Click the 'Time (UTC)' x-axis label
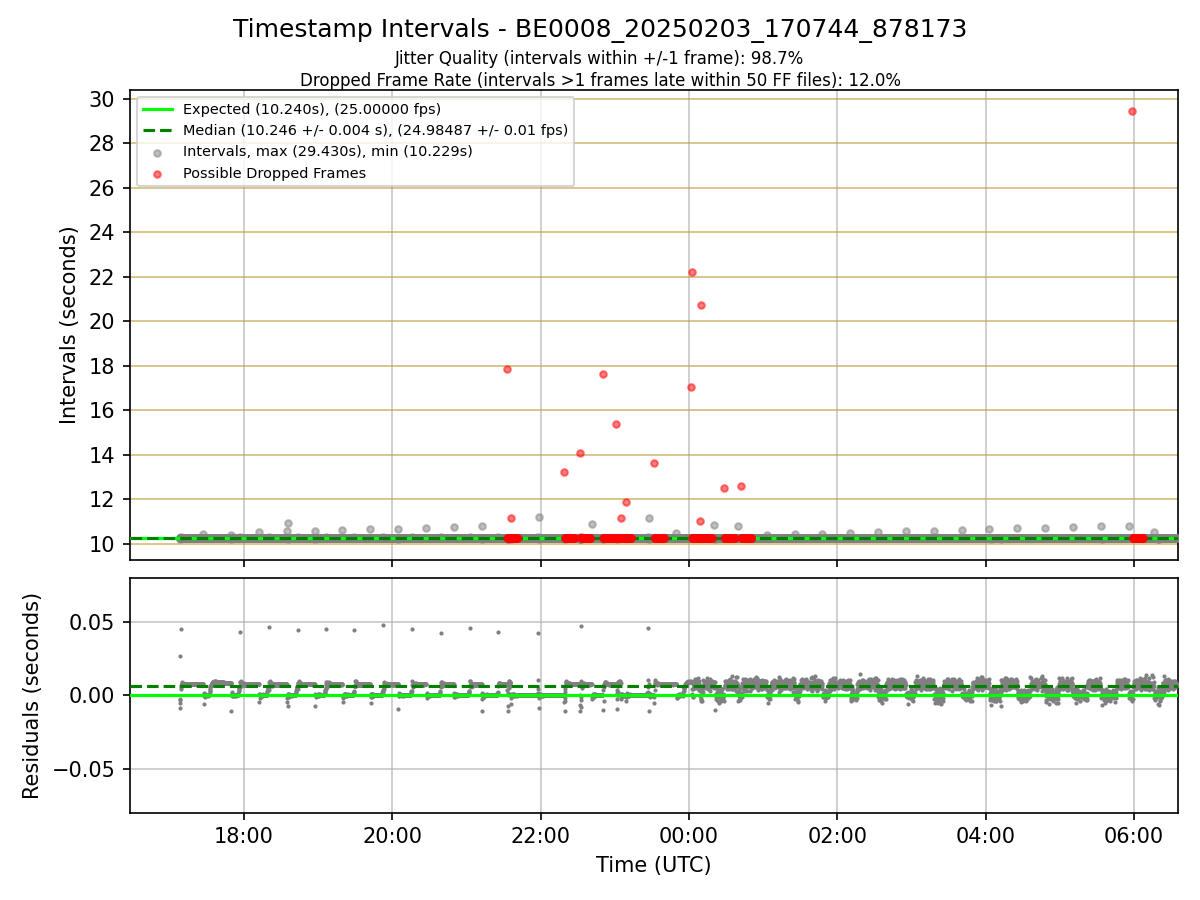This screenshot has width=1200, height=900. pyautogui.click(x=654, y=865)
